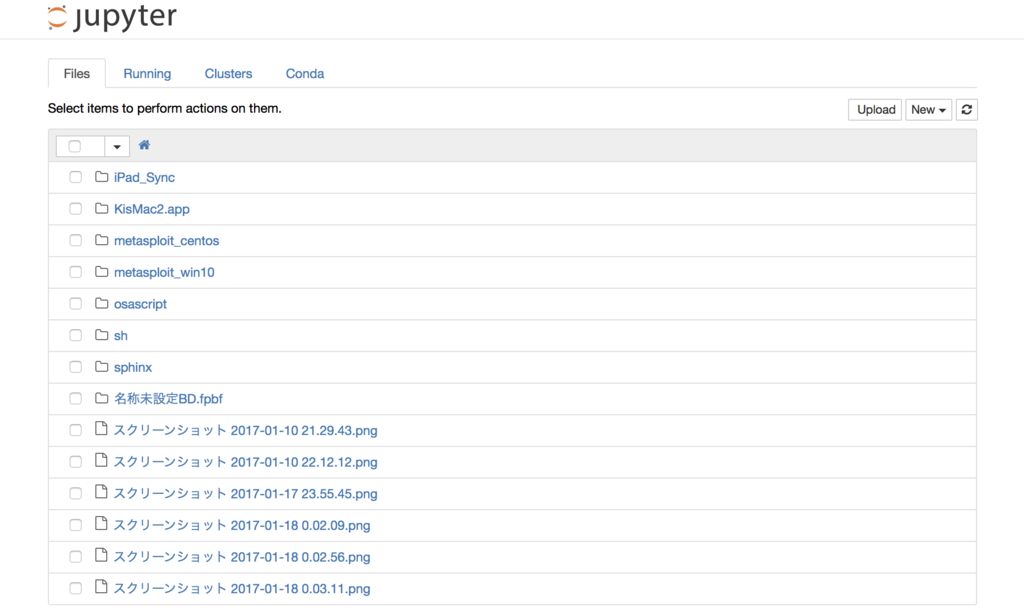Switch to the Running tab
Image resolution: width=1024 pixels, height=614 pixels.
point(147,74)
